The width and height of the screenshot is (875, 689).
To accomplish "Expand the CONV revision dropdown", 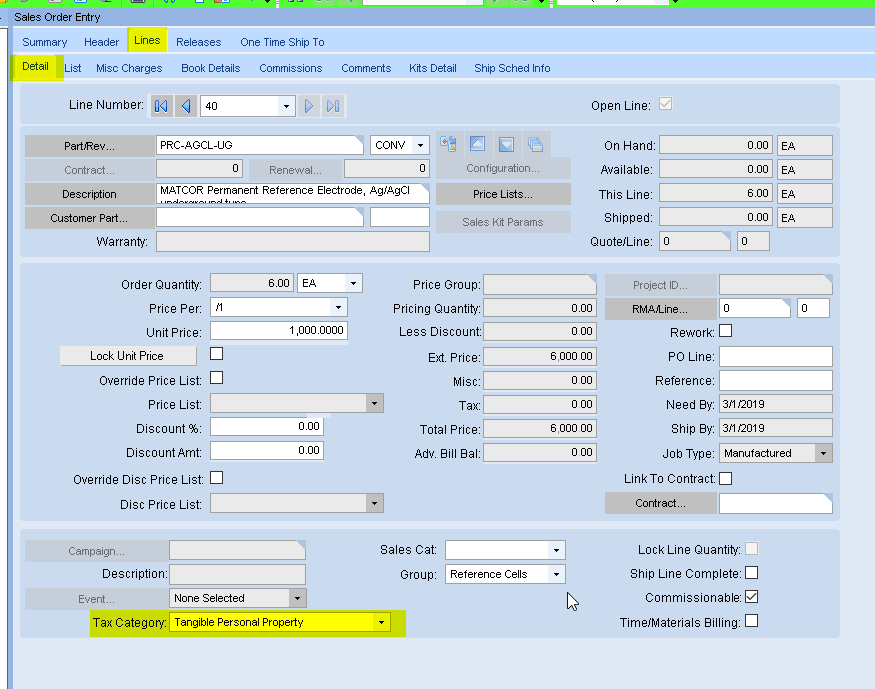I will pyautogui.click(x=420, y=145).
